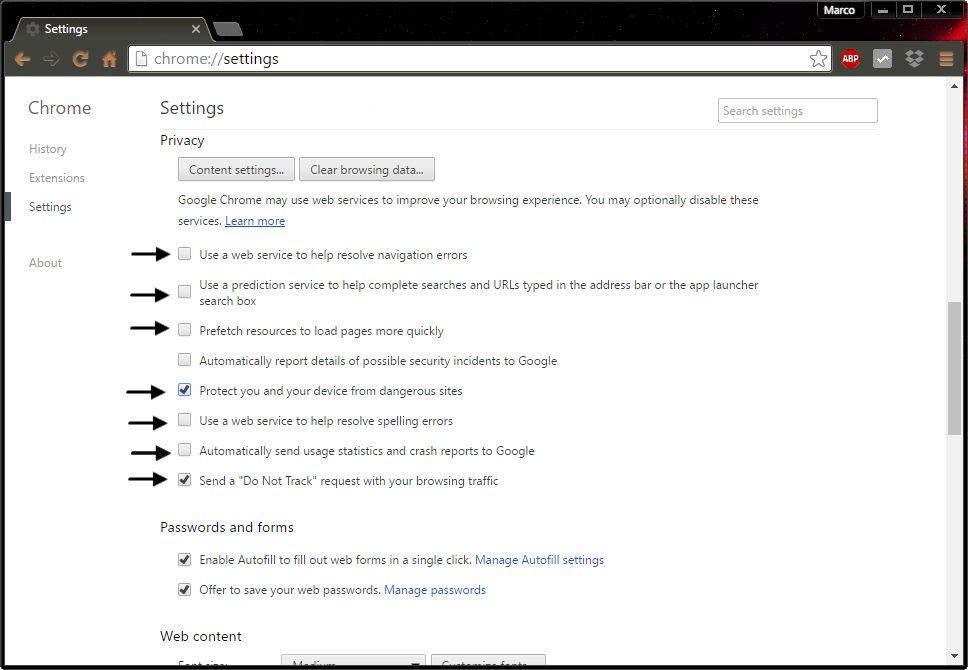Go forward with the forward arrow
This screenshot has width=968, height=670.
click(x=52, y=59)
